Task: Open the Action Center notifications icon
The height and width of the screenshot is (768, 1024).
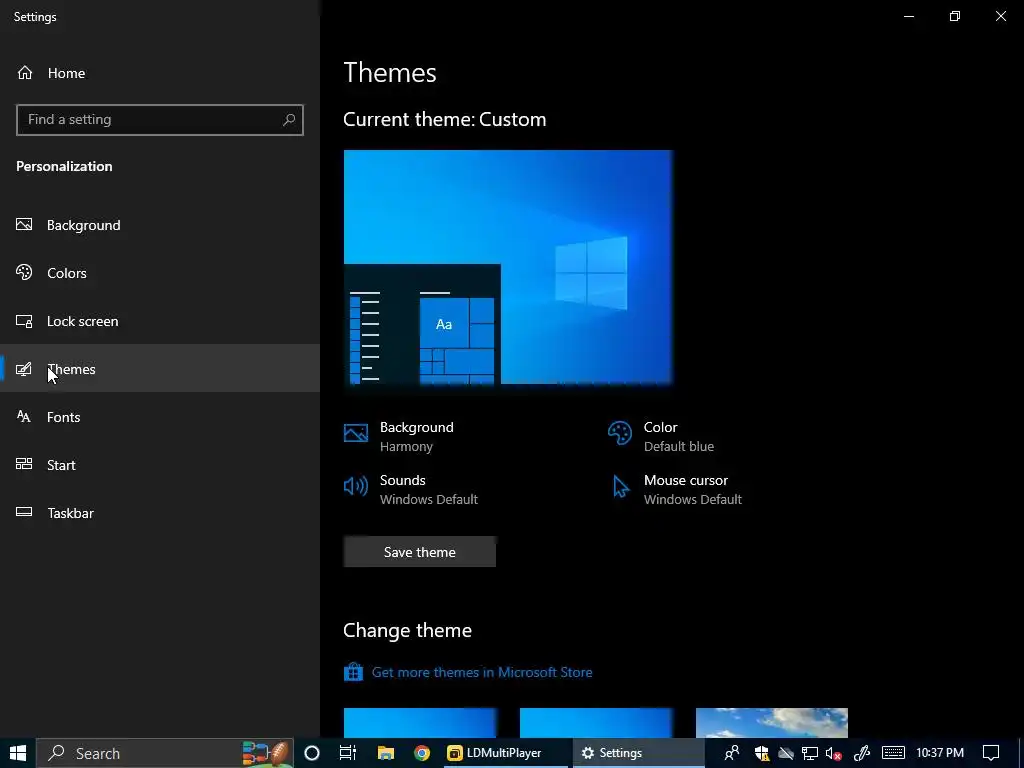Action: pyautogui.click(x=991, y=753)
